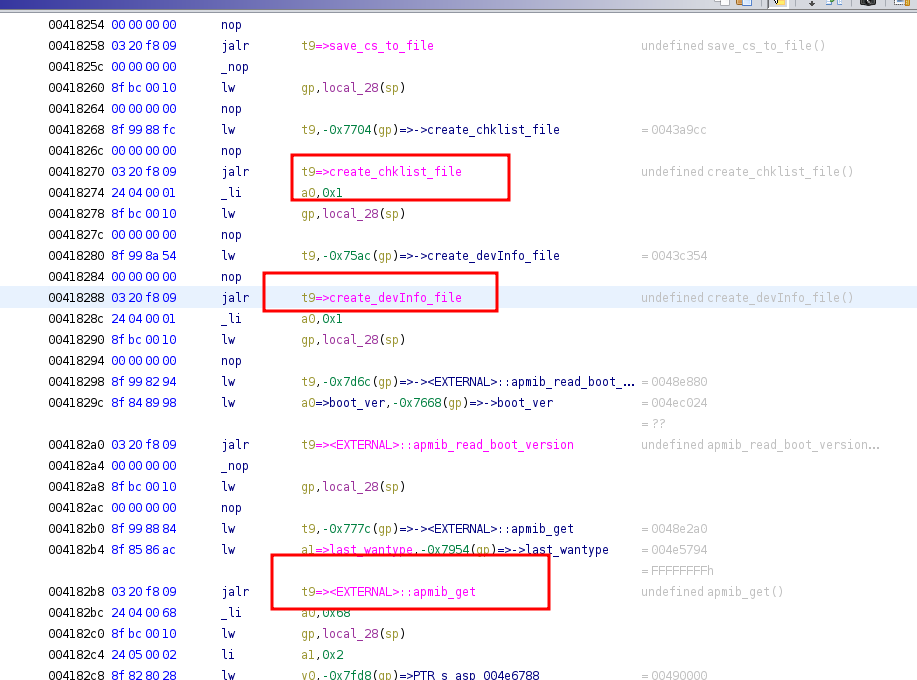Click the orange-and-blue copy toolbar icon
The image size is (917, 680).
pyautogui.click(x=745, y=4)
